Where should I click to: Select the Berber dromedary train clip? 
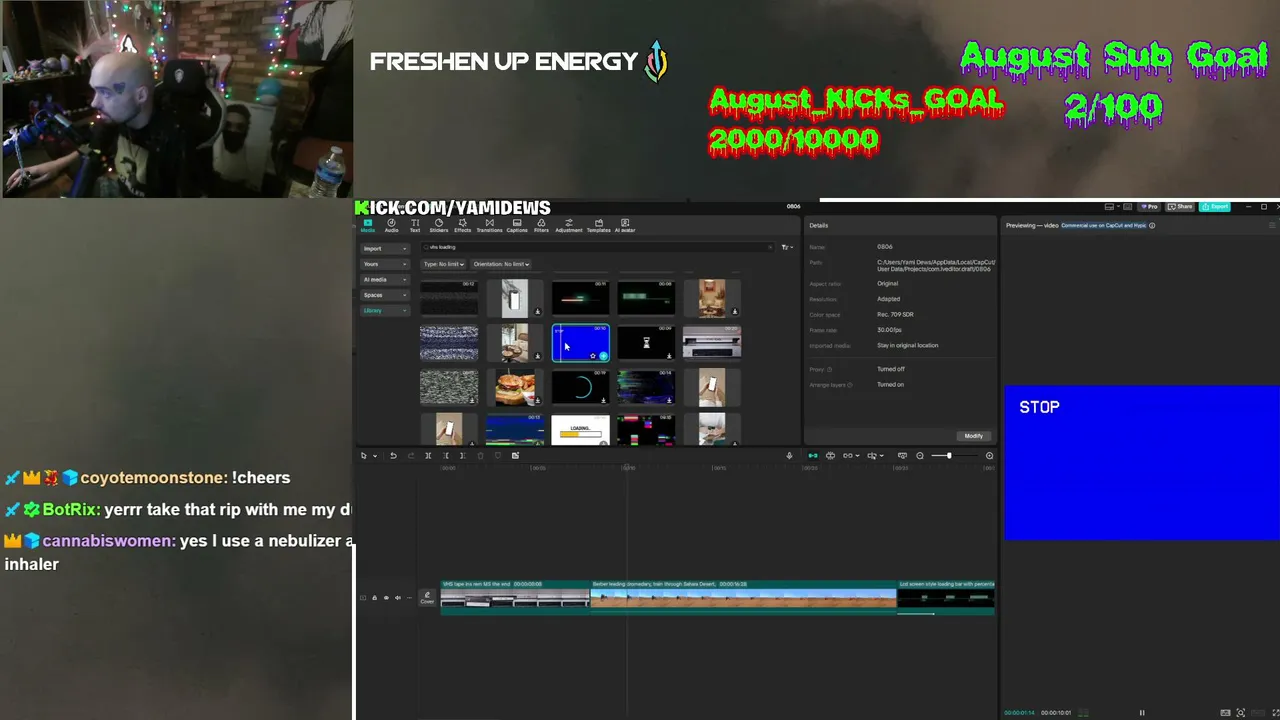(x=743, y=596)
